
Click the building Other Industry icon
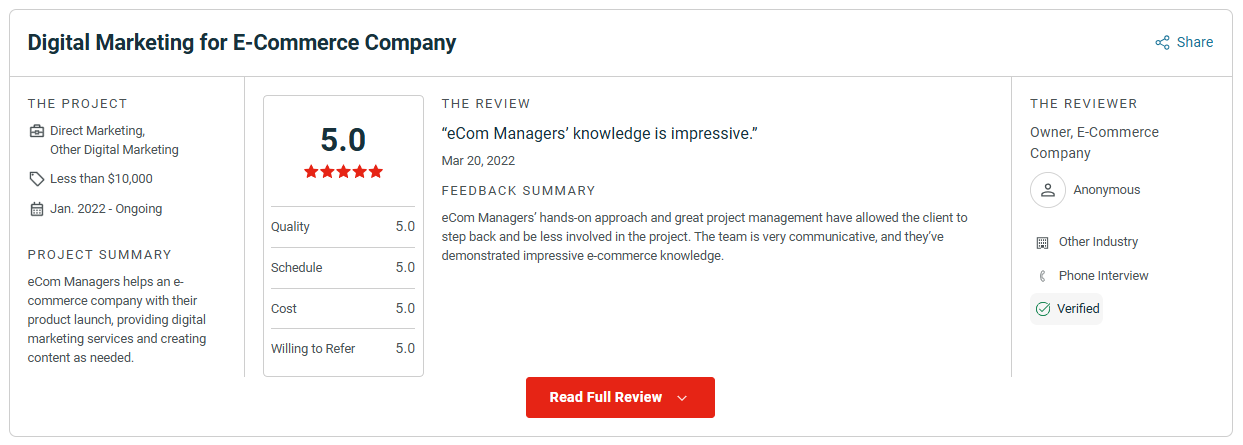[1042, 242]
